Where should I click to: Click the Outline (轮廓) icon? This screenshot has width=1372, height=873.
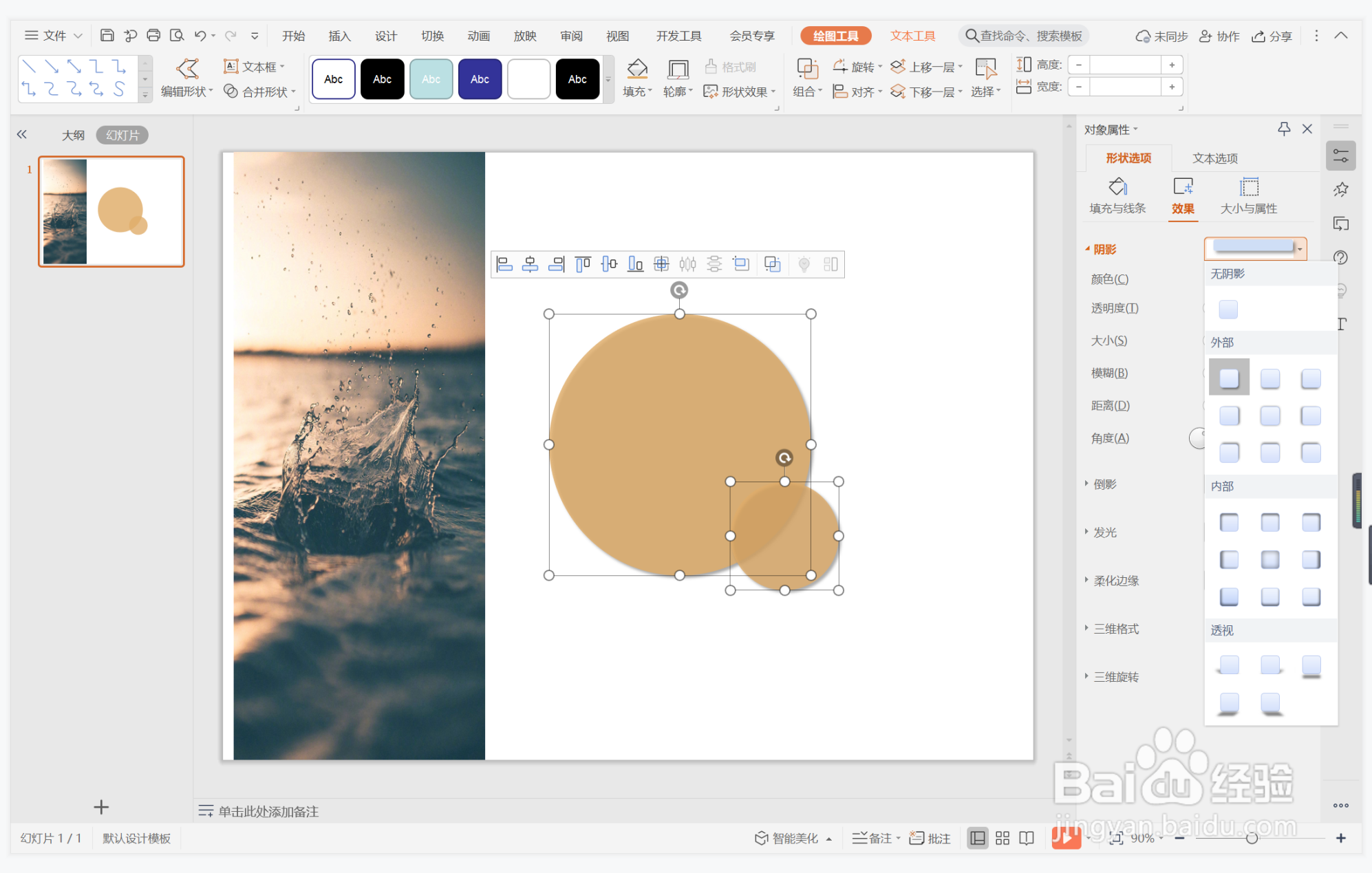click(x=678, y=68)
